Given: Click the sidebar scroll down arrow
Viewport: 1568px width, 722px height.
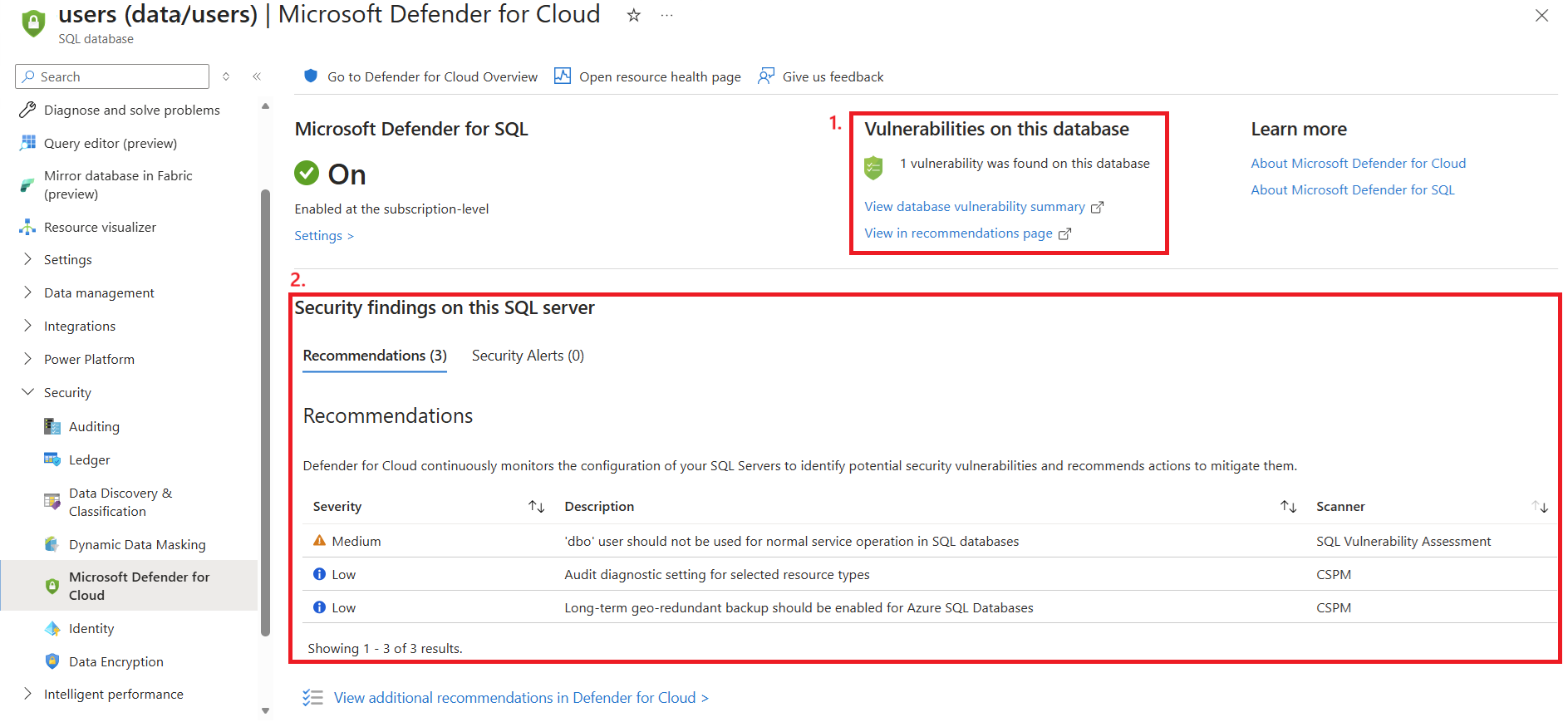Looking at the screenshot, I should 265,710.
